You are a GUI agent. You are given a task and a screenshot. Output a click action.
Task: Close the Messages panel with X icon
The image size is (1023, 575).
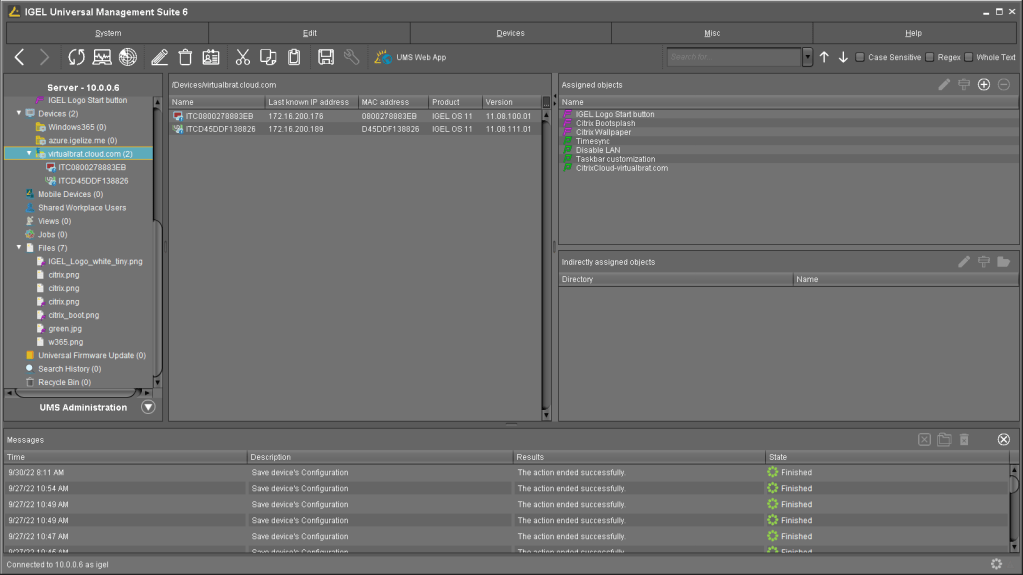(x=1003, y=440)
